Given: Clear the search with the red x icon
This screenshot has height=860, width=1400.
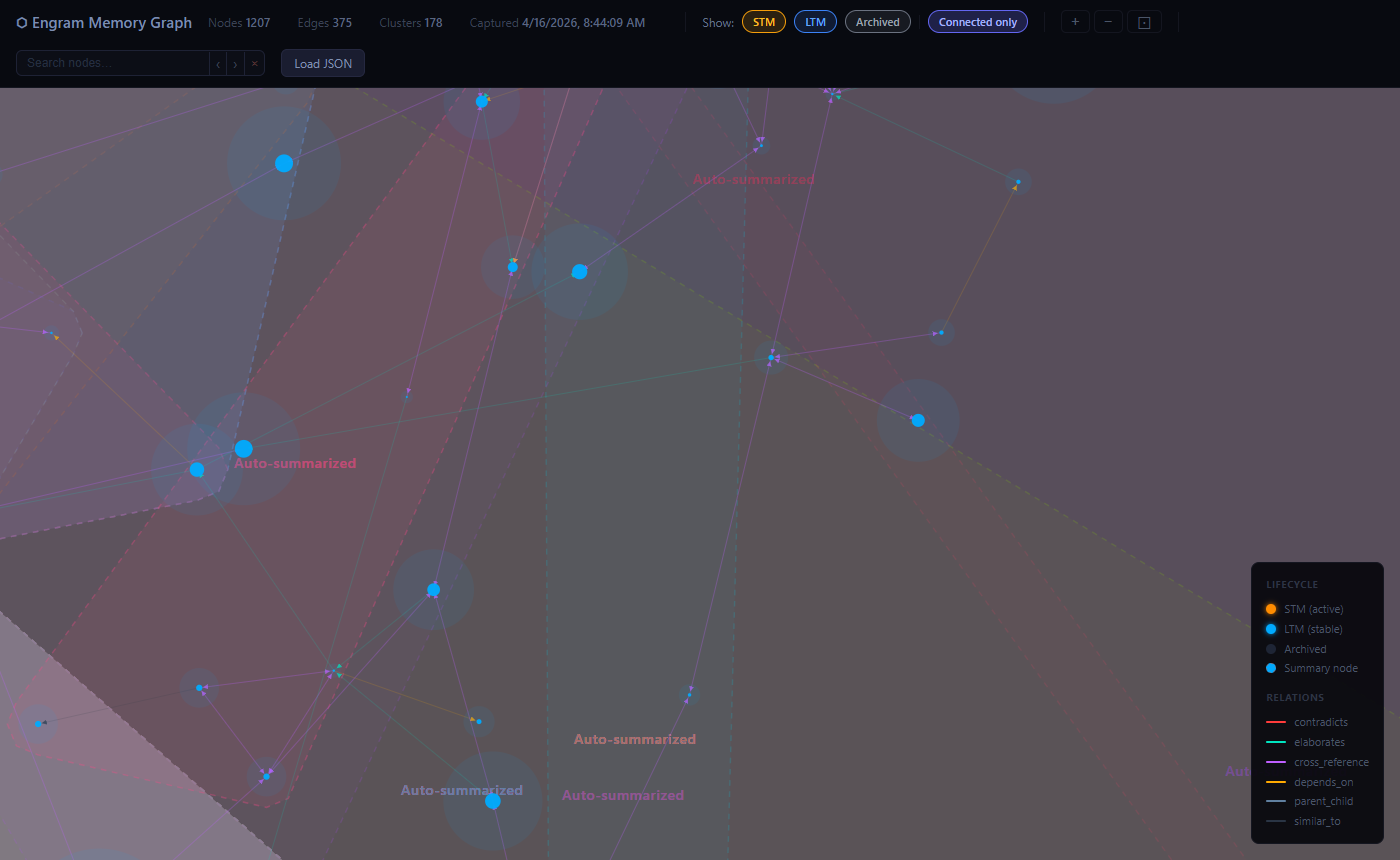Looking at the screenshot, I should tap(255, 62).
